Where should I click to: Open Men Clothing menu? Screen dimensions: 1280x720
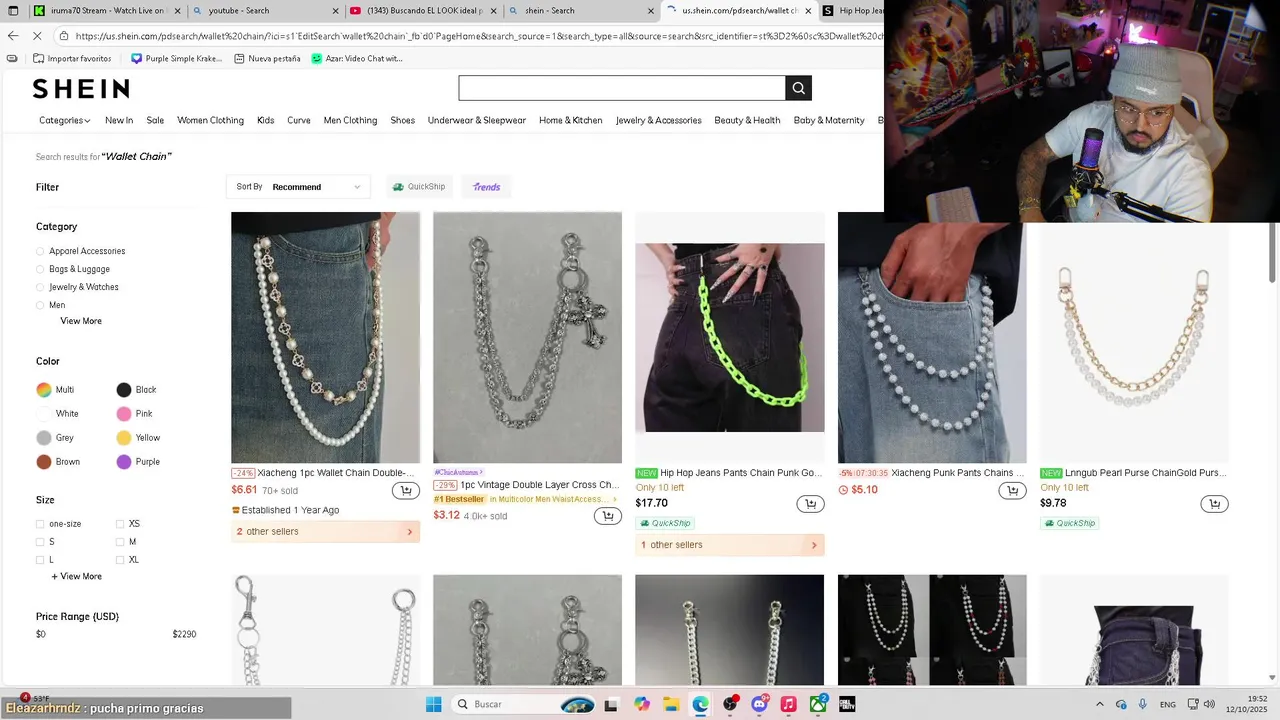(x=350, y=120)
